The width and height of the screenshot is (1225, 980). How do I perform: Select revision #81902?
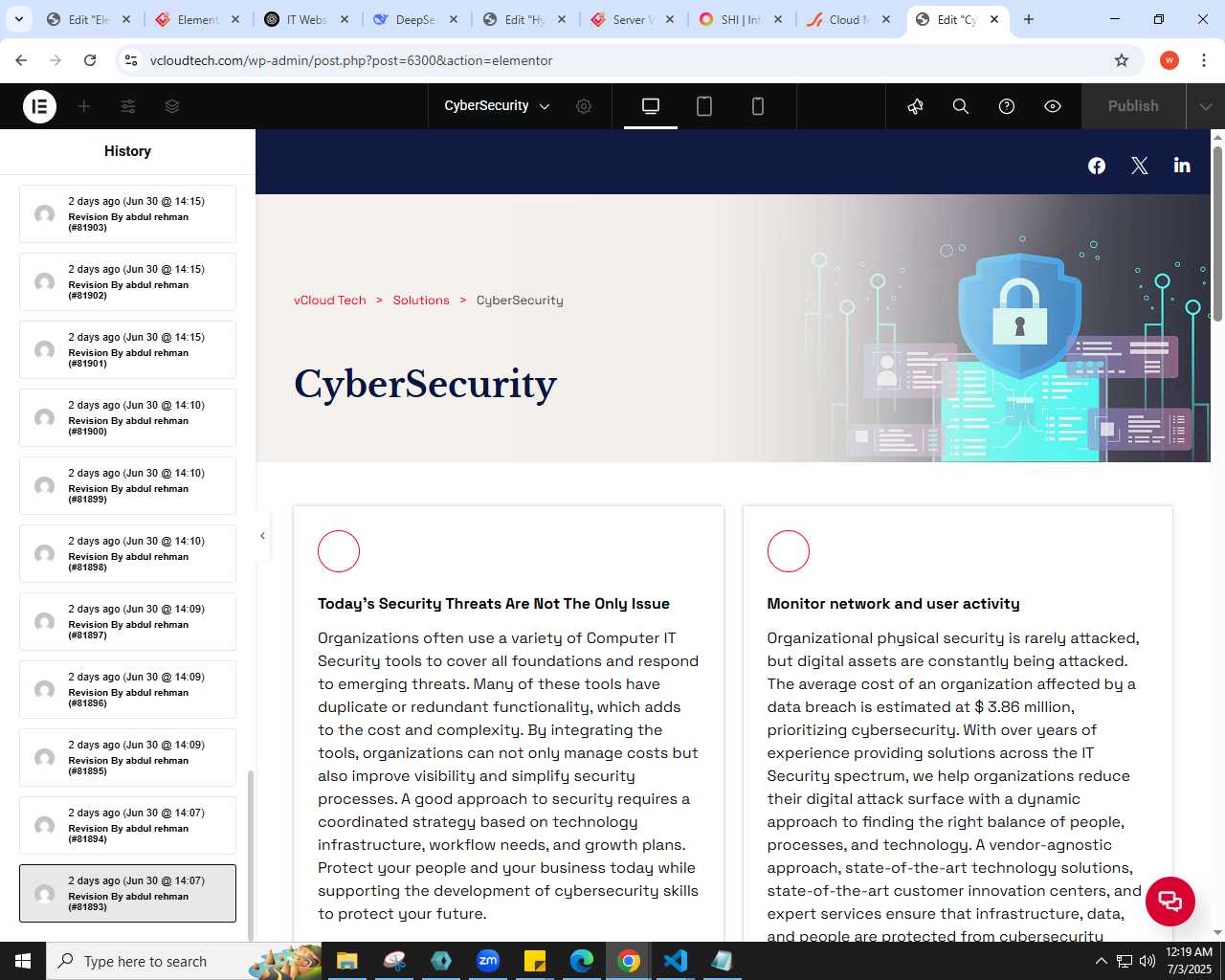(127, 282)
